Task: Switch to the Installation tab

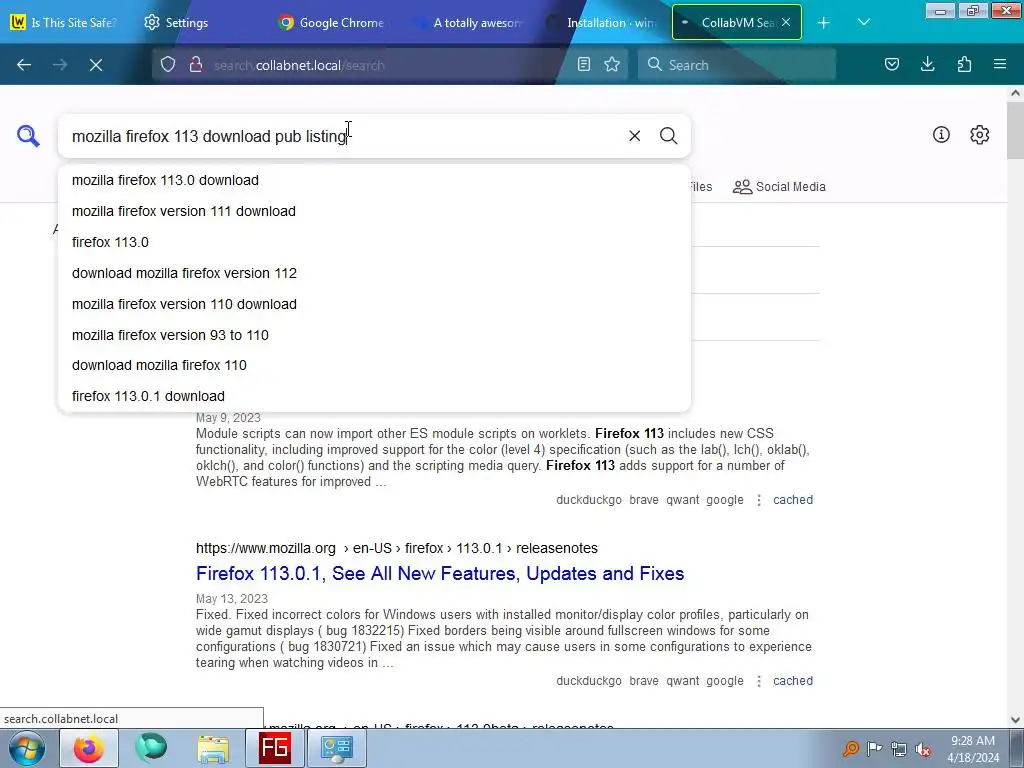Action: point(603,22)
